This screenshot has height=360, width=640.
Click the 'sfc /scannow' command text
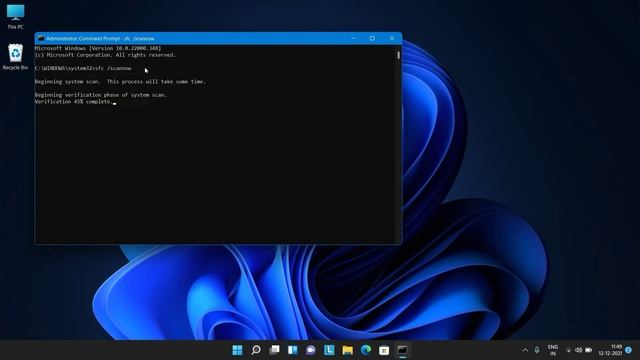113,68
